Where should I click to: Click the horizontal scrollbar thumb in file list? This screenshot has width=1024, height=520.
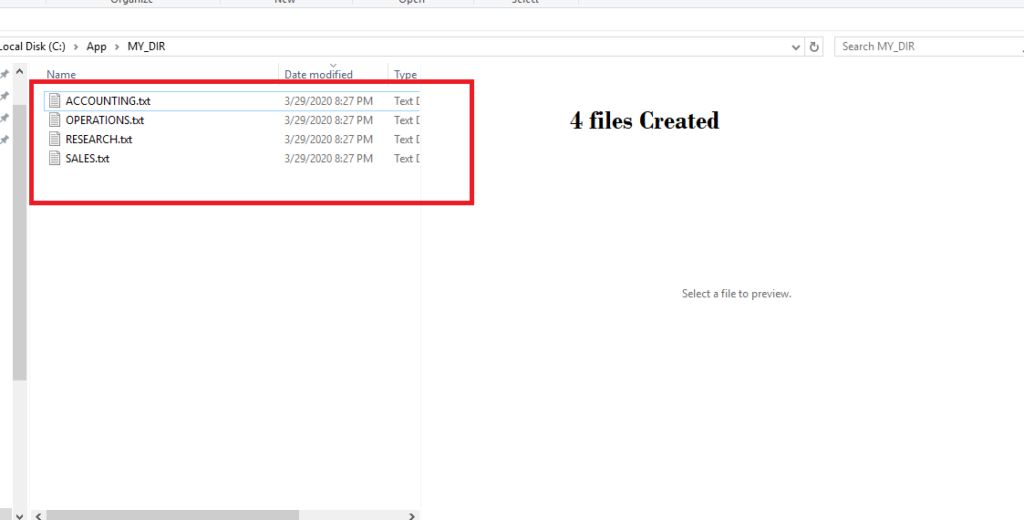(172, 514)
